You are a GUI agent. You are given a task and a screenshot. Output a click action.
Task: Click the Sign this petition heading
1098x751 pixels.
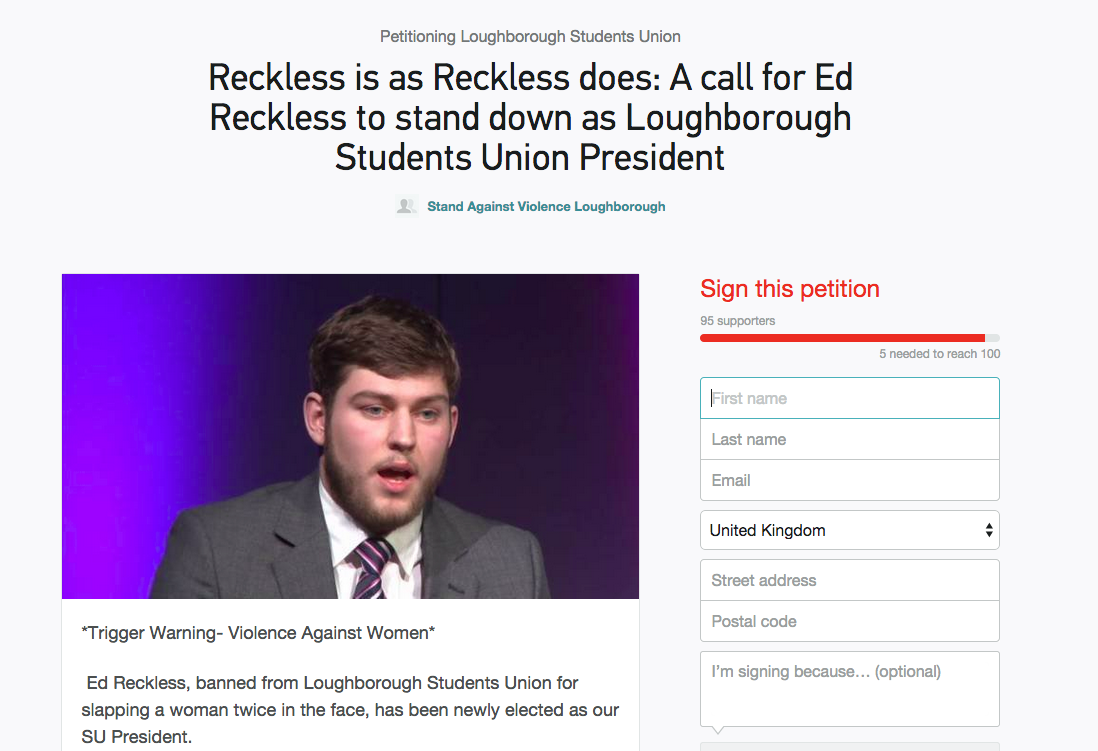(x=790, y=289)
